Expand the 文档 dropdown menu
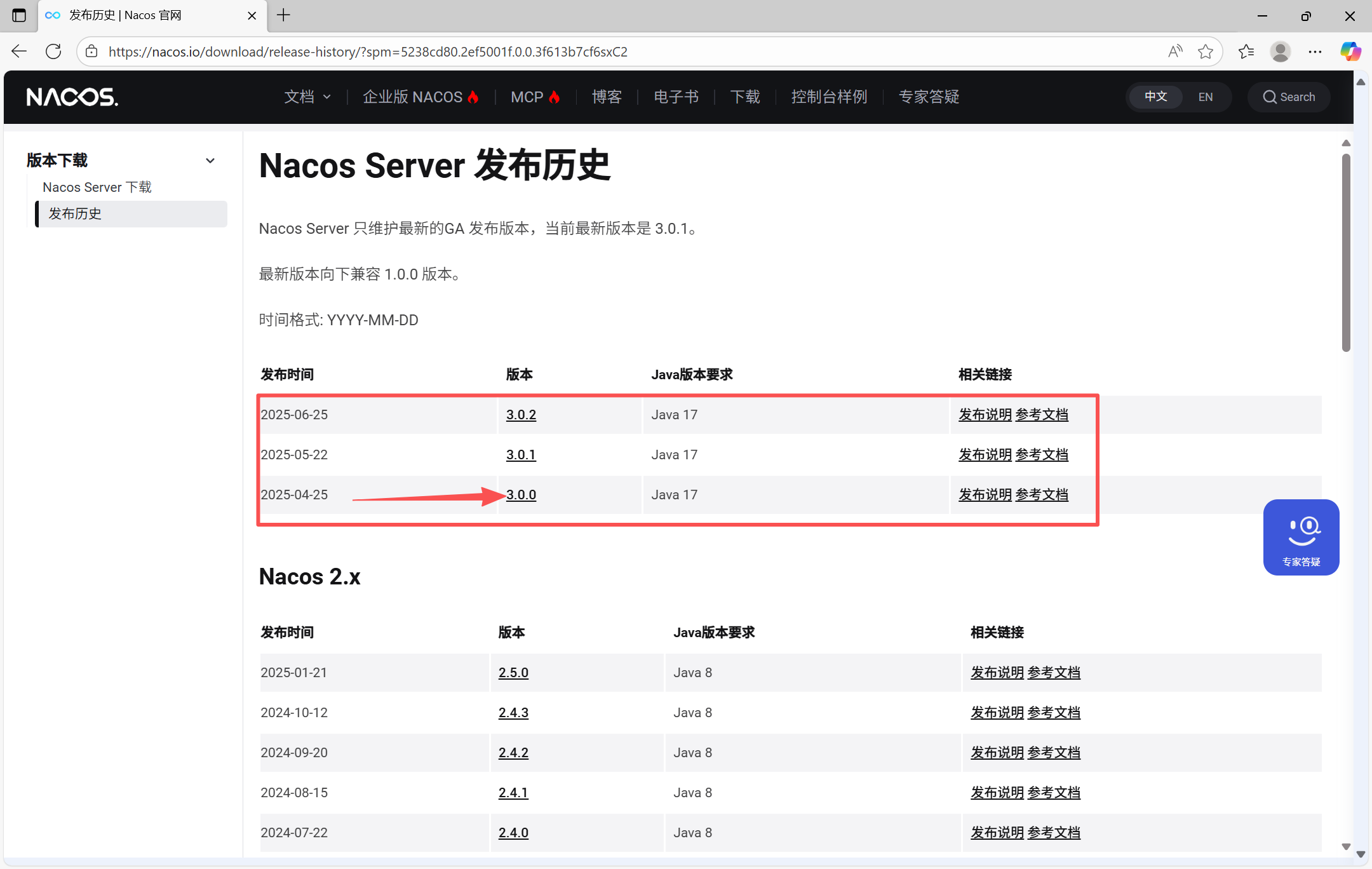Image resolution: width=1372 pixels, height=869 pixels. (x=307, y=97)
